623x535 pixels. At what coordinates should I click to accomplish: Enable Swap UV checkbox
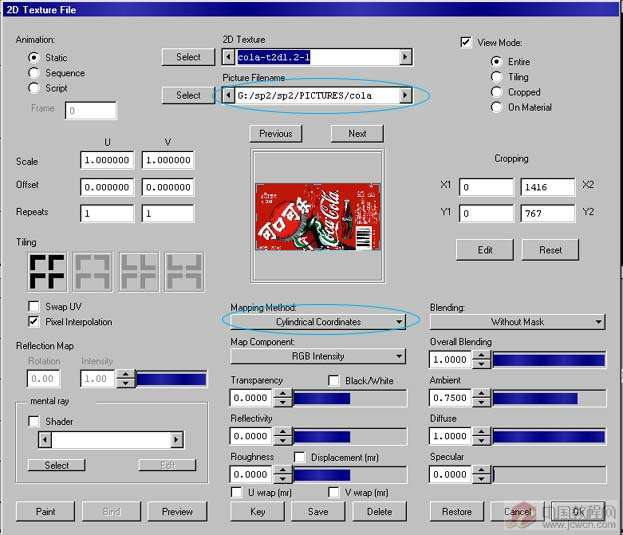34,306
